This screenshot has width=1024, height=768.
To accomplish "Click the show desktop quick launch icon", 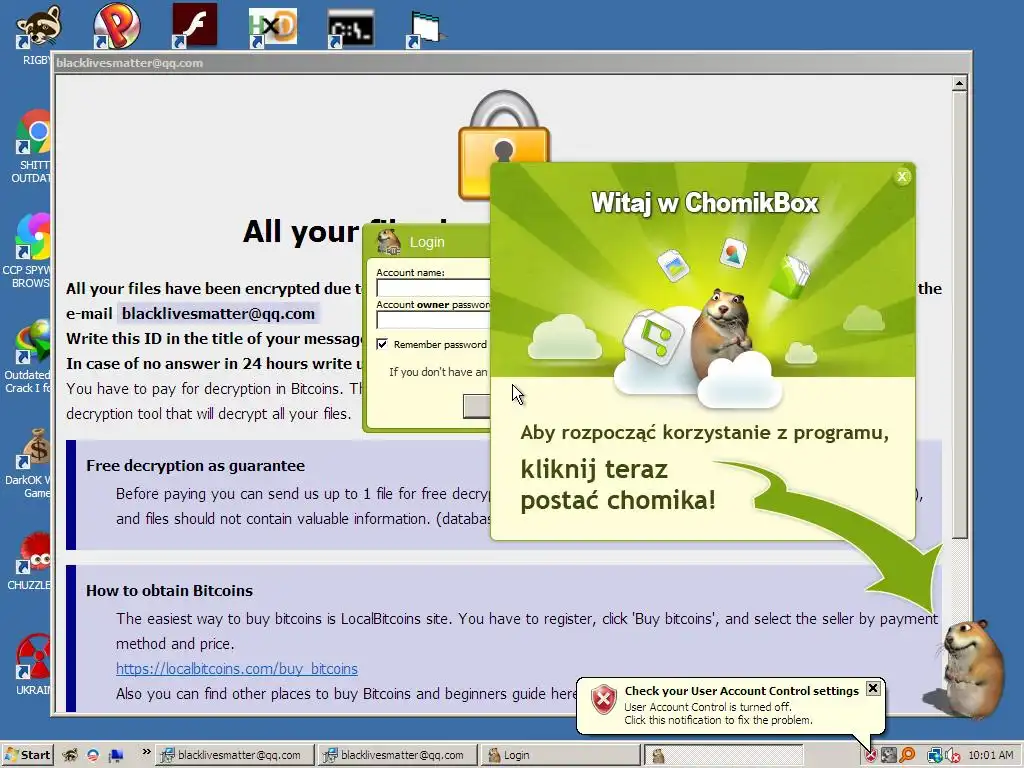I will pos(116,756).
